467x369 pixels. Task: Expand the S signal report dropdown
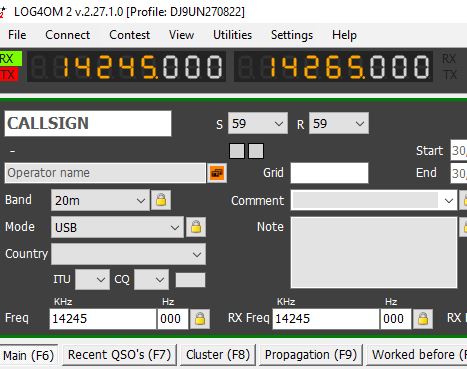tap(258, 123)
